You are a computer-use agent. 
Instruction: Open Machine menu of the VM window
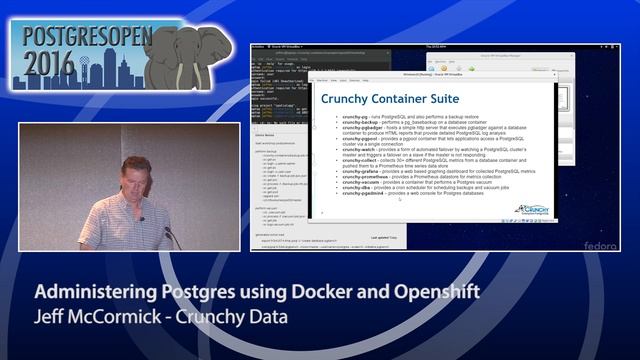pyautogui.click(x=322, y=80)
